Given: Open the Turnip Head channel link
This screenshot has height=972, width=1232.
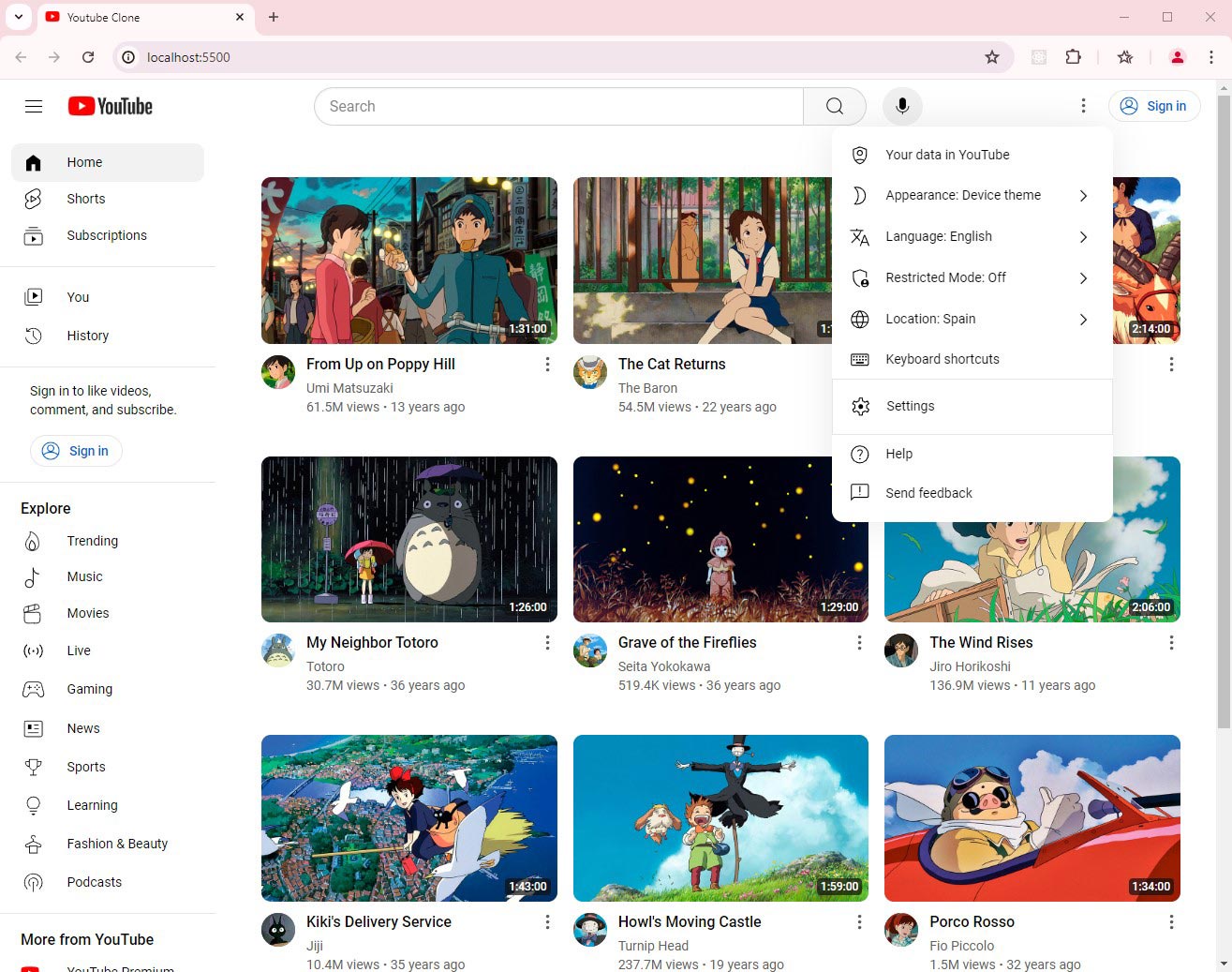Looking at the screenshot, I should click(x=653, y=946).
